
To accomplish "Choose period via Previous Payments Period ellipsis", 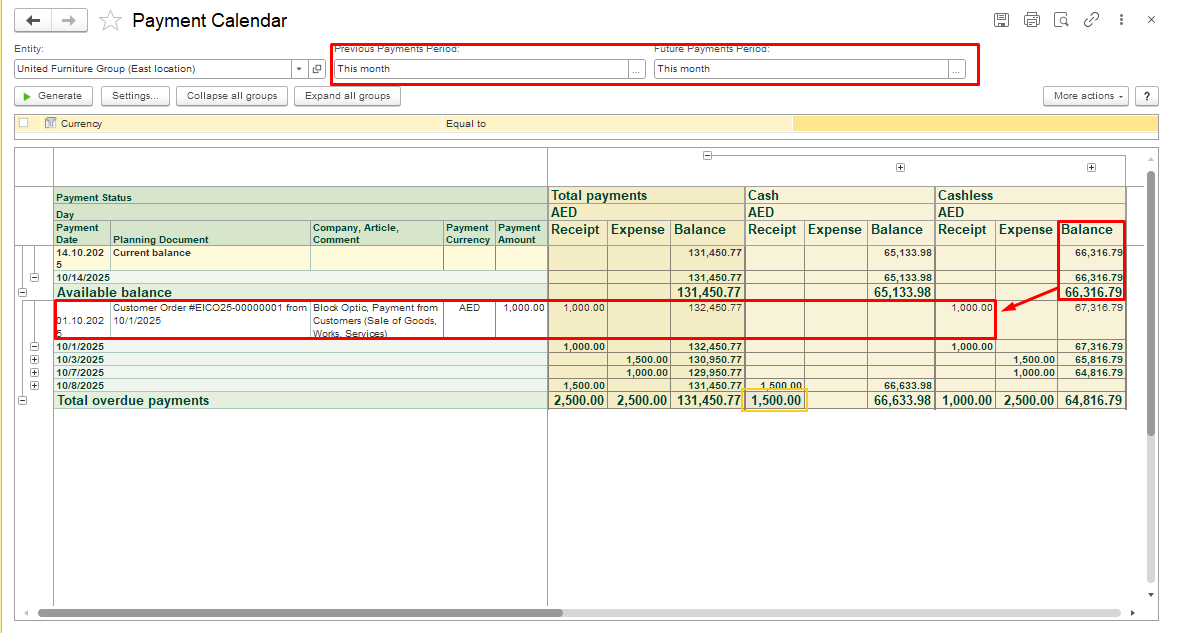I will click(x=636, y=69).
